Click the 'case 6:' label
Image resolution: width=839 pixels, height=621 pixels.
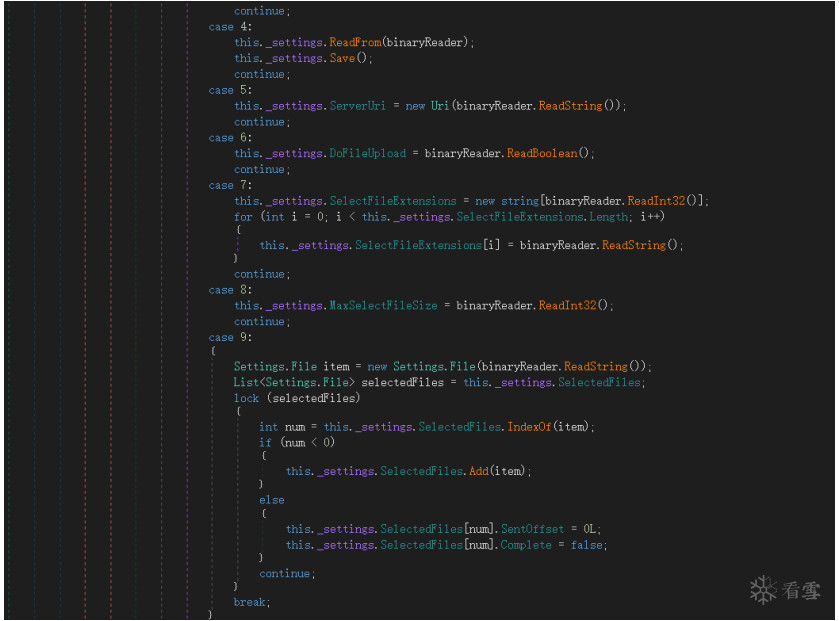tap(230, 137)
